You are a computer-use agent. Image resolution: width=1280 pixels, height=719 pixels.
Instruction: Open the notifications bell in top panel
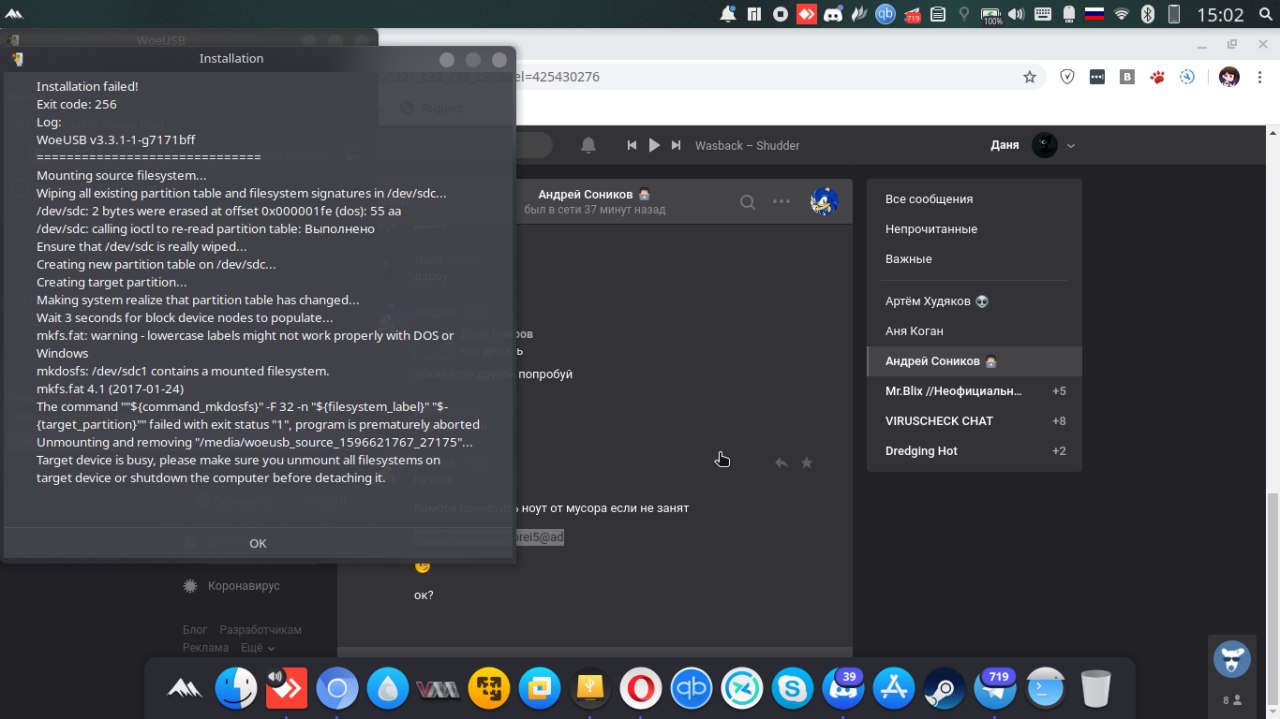[x=727, y=14]
